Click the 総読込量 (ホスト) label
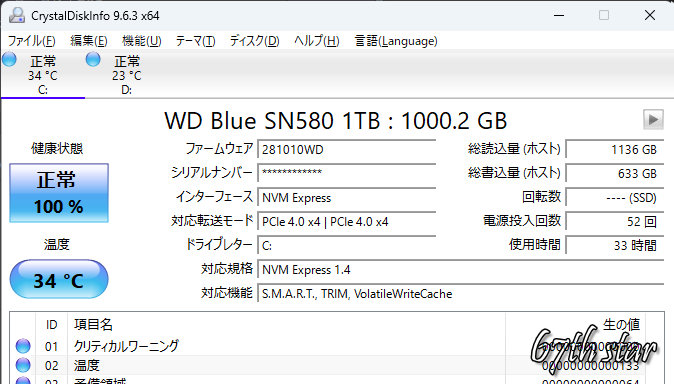The image size is (674, 384). coord(514,149)
